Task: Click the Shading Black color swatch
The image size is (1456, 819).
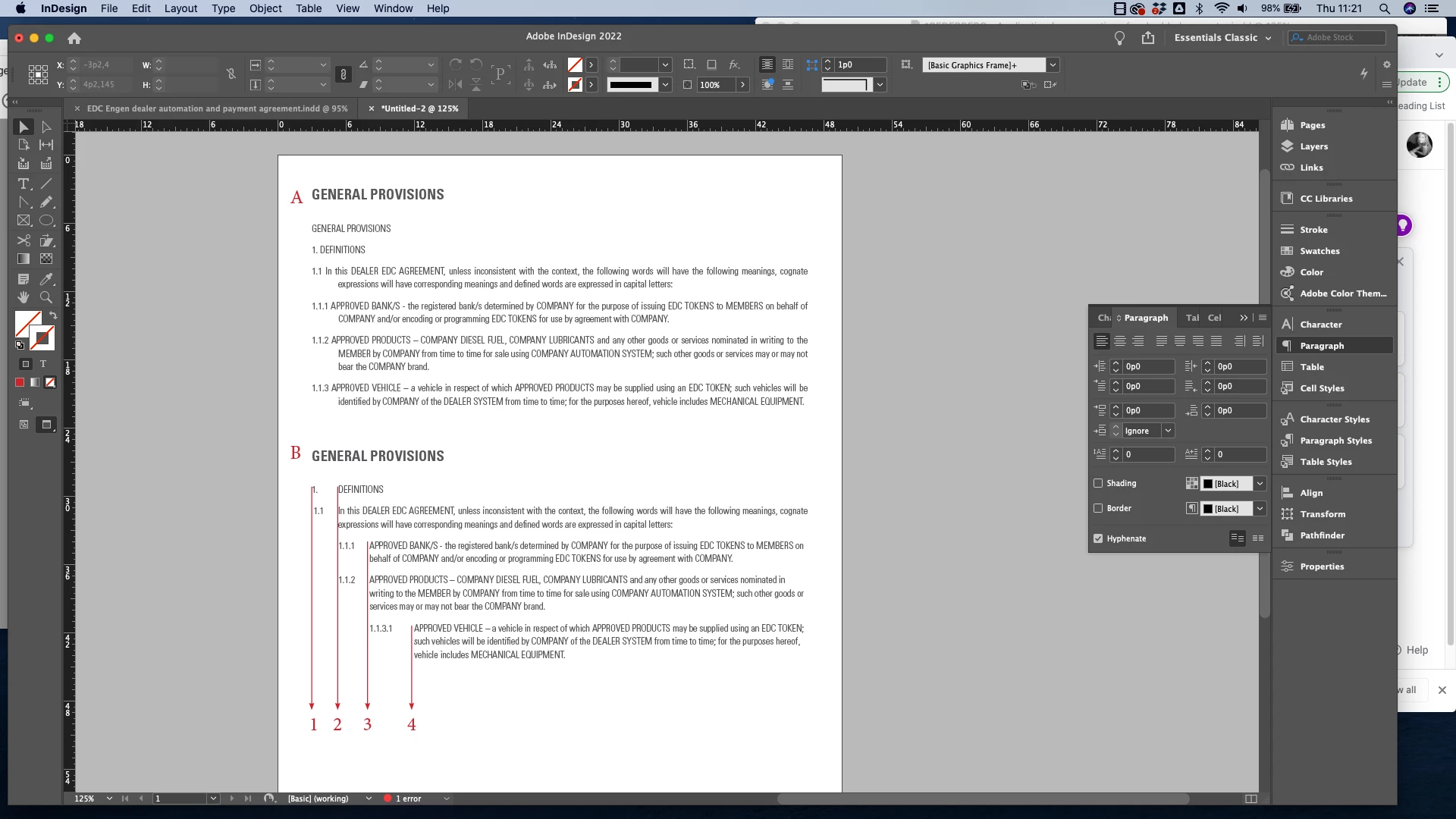Action: tap(1226, 484)
